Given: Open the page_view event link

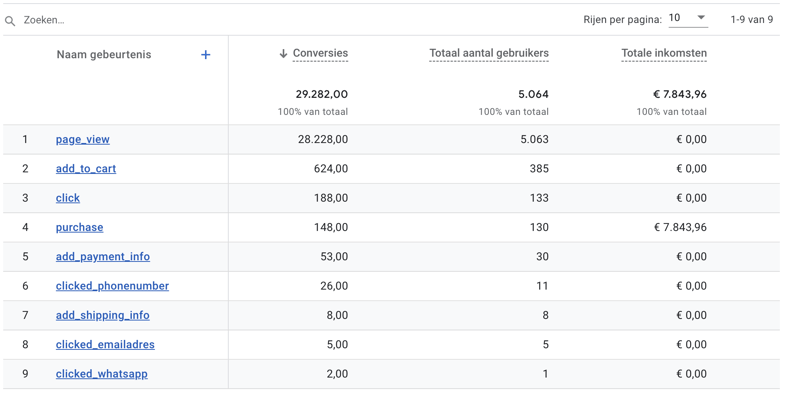Looking at the screenshot, I should [x=82, y=140].
